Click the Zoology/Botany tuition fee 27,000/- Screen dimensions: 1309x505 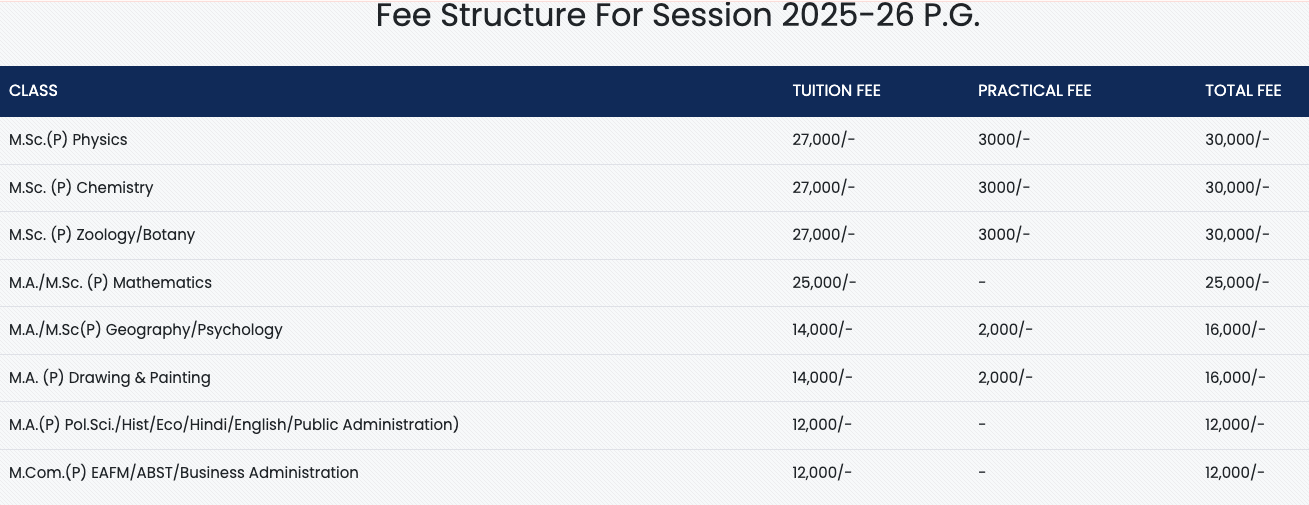824,235
